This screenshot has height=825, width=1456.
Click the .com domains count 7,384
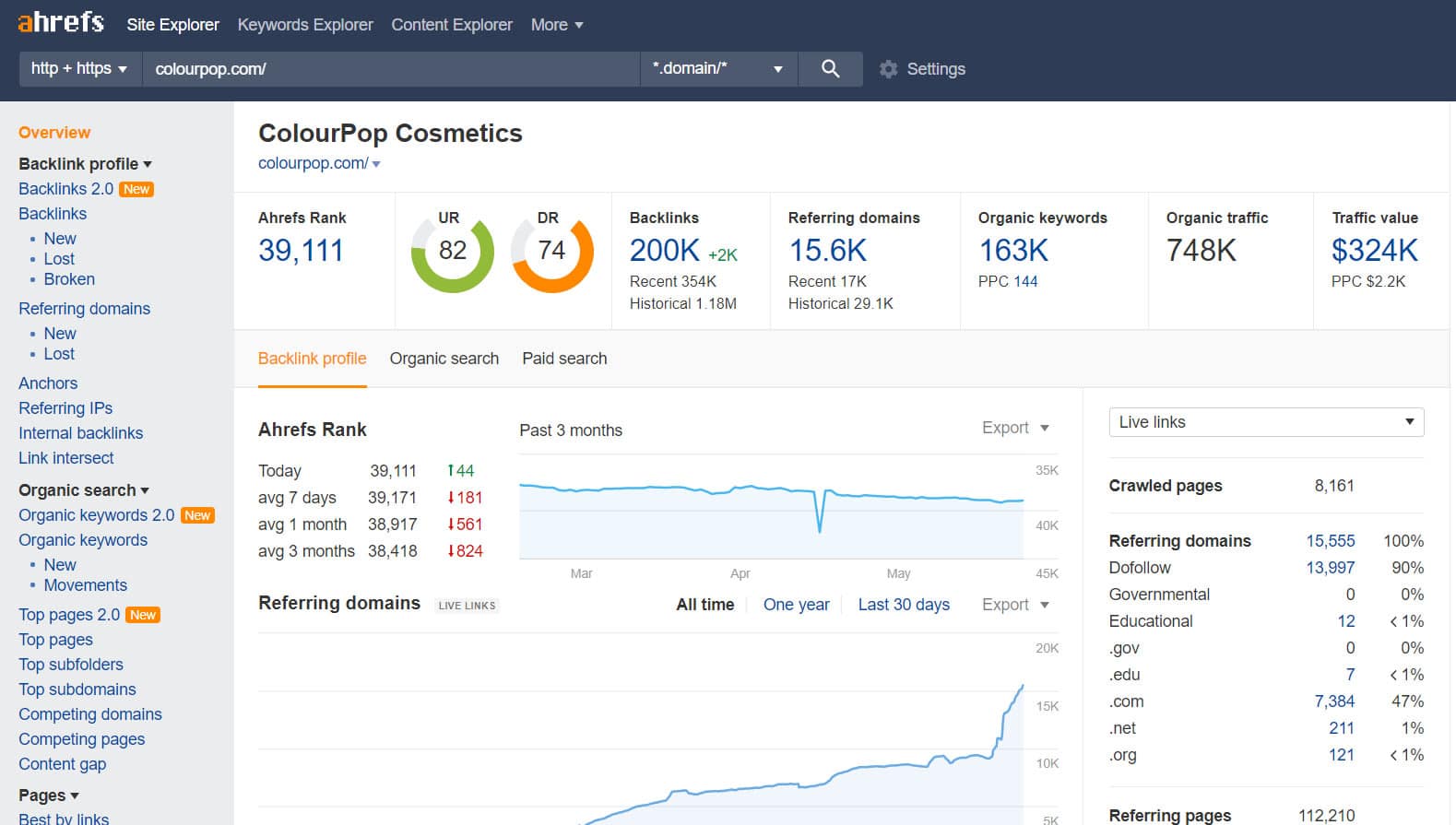tap(1334, 701)
